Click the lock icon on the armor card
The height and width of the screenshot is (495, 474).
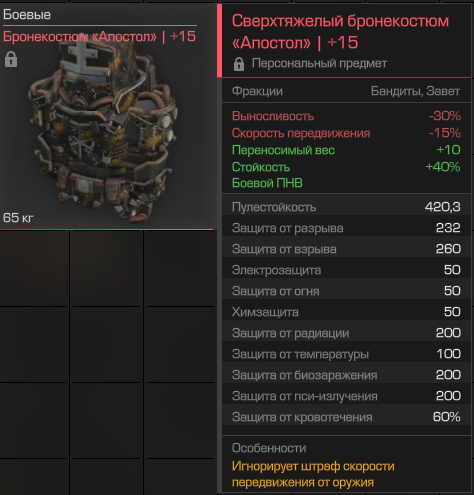(11, 60)
